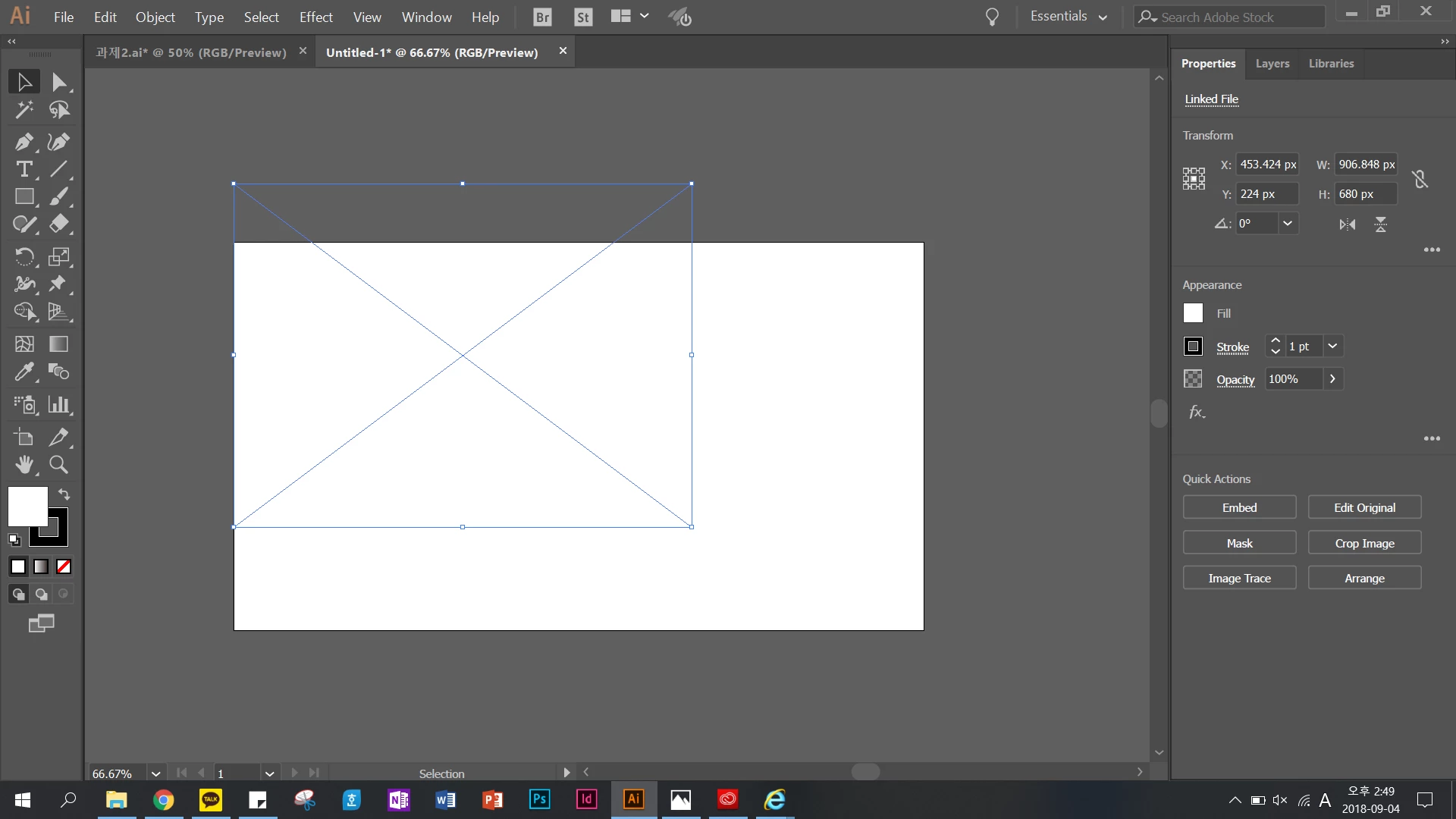Choose the Hand tool
The width and height of the screenshot is (1456, 819).
tap(24, 464)
